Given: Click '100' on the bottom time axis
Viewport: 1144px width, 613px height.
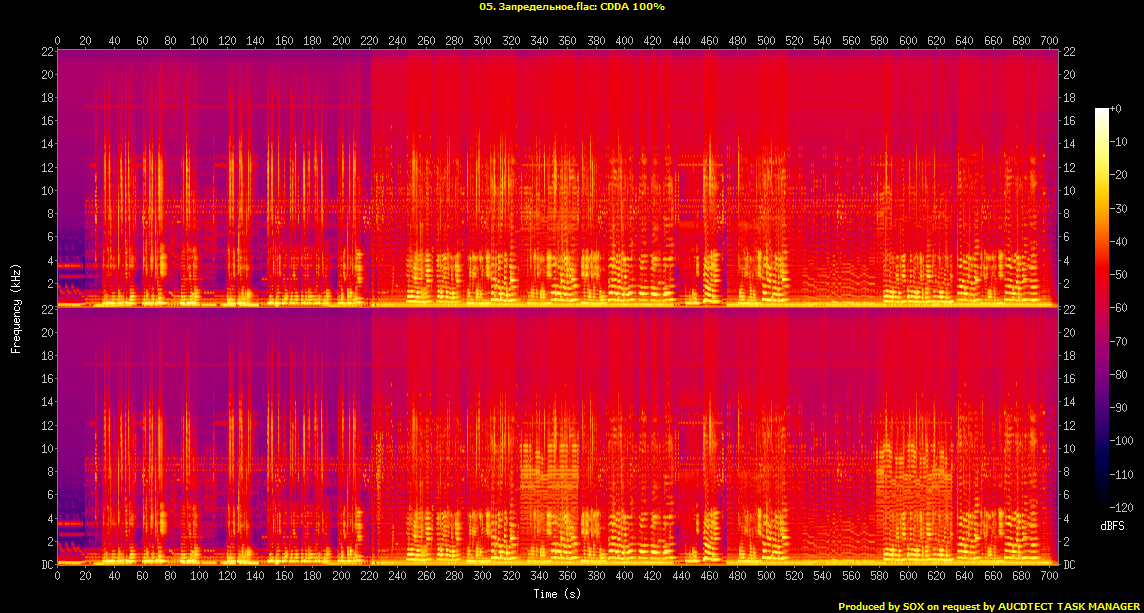Looking at the screenshot, I should [x=199, y=576].
